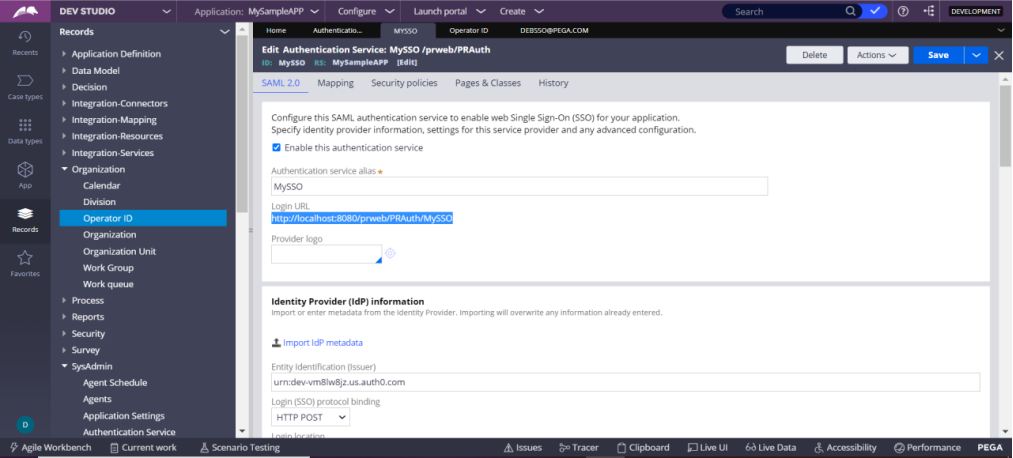Open Current work in footer

(143, 447)
